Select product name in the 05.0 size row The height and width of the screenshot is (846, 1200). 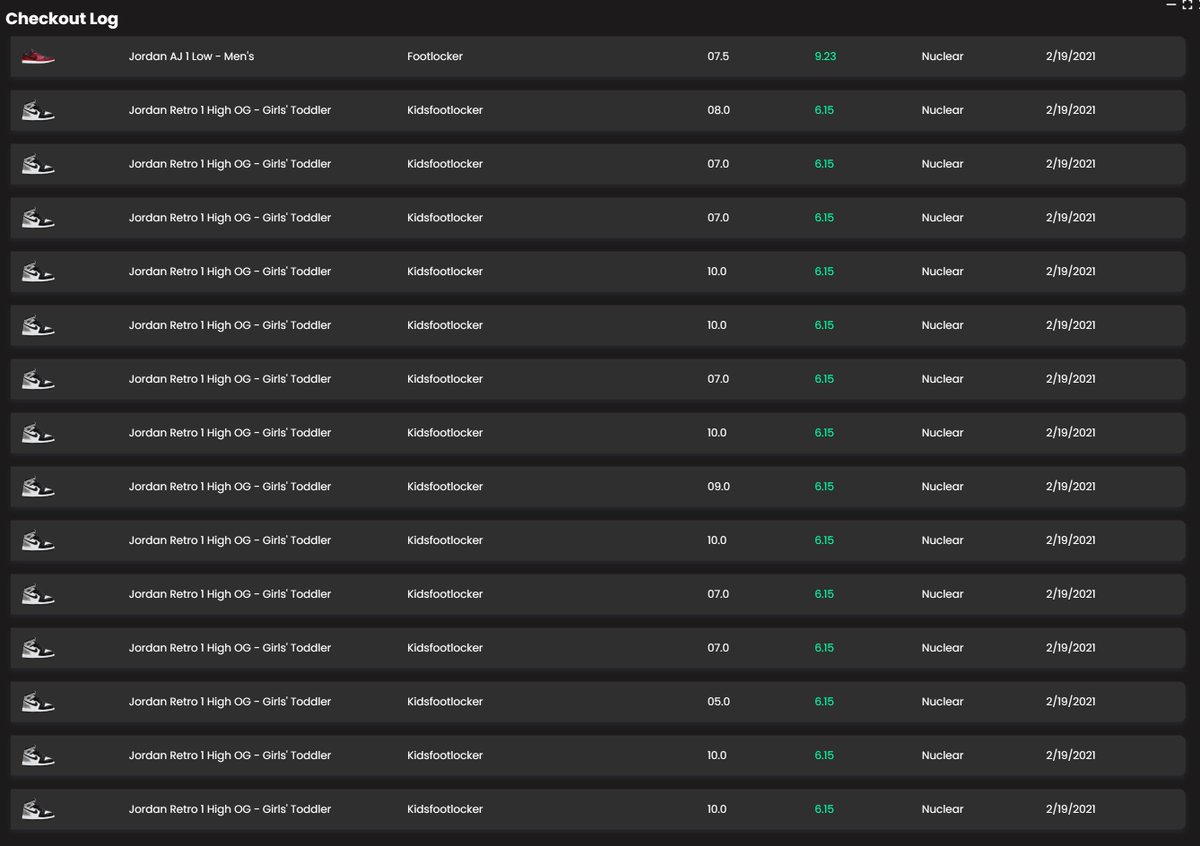pyautogui.click(x=230, y=701)
